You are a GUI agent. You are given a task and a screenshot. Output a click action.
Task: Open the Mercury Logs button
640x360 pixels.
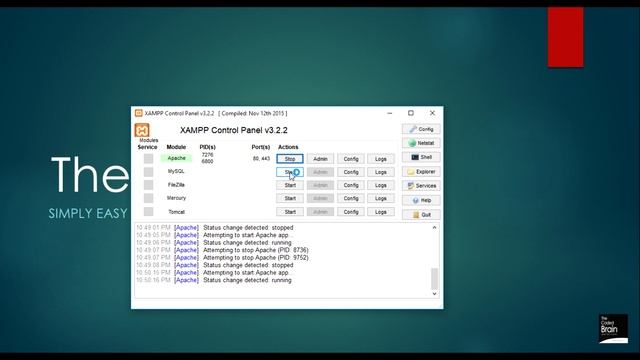(x=381, y=198)
